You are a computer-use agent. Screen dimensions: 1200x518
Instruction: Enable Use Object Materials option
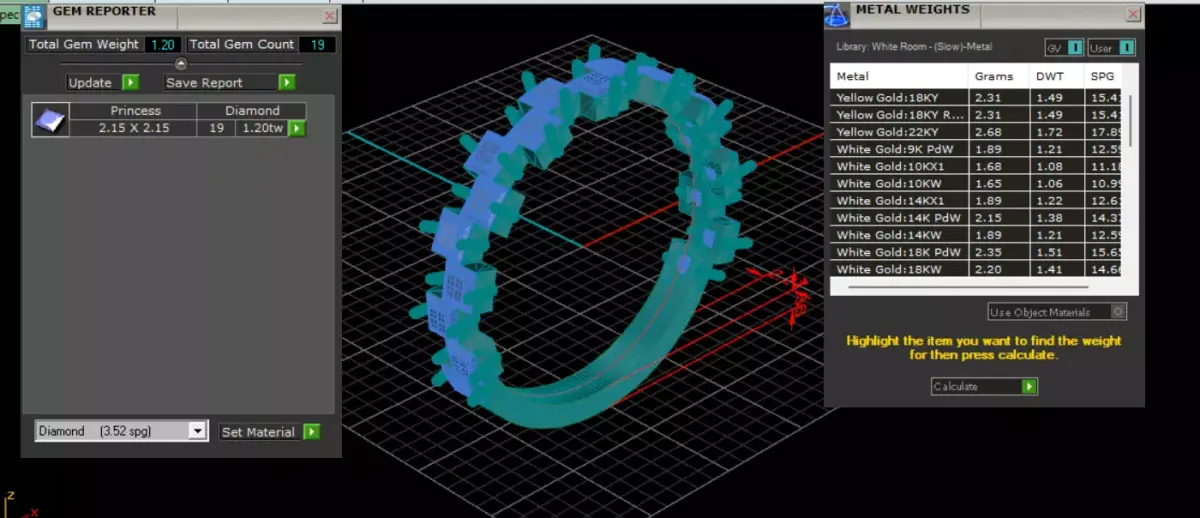pos(1057,312)
